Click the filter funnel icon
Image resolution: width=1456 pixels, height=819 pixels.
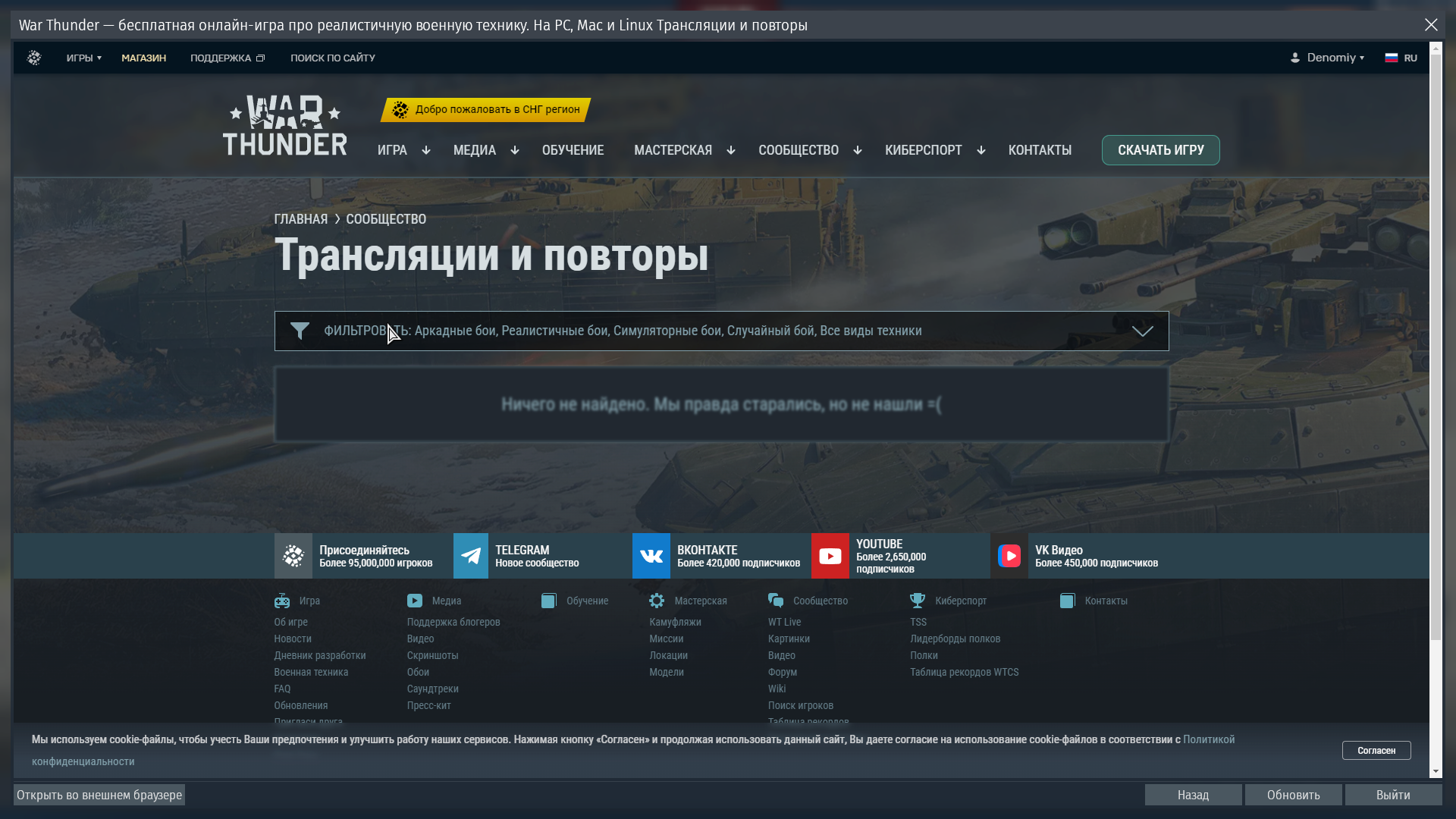[300, 331]
